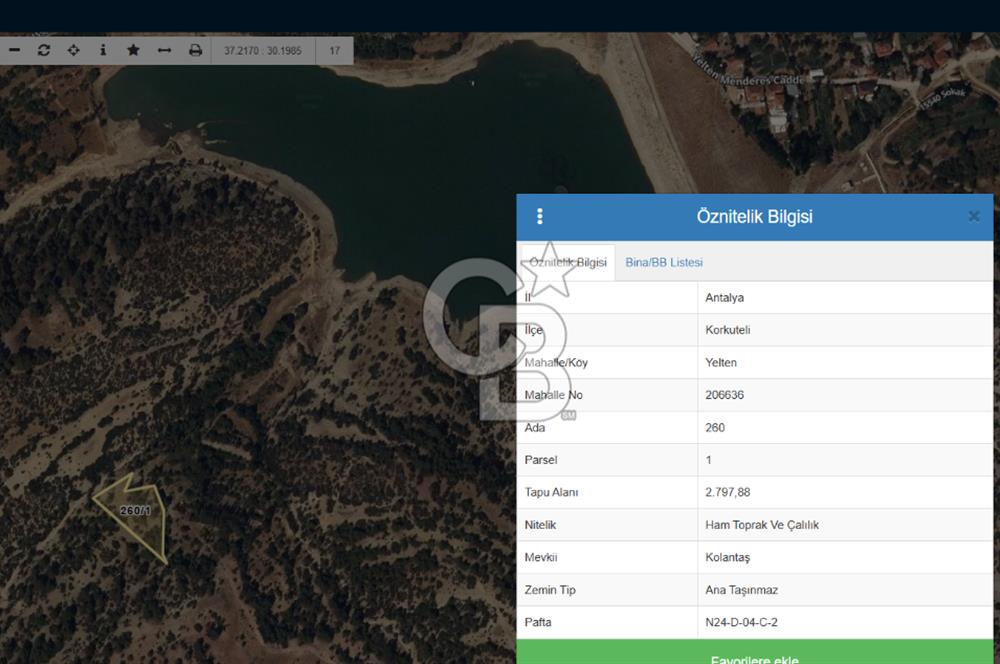Click the zoom out minus icon

[14, 49]
